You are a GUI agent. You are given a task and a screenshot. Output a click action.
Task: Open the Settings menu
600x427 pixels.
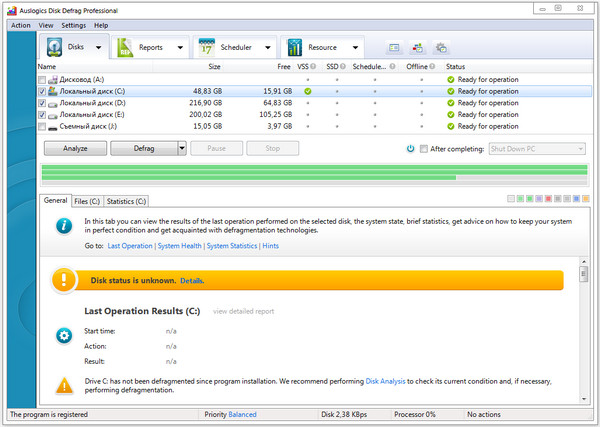(73, 24)
